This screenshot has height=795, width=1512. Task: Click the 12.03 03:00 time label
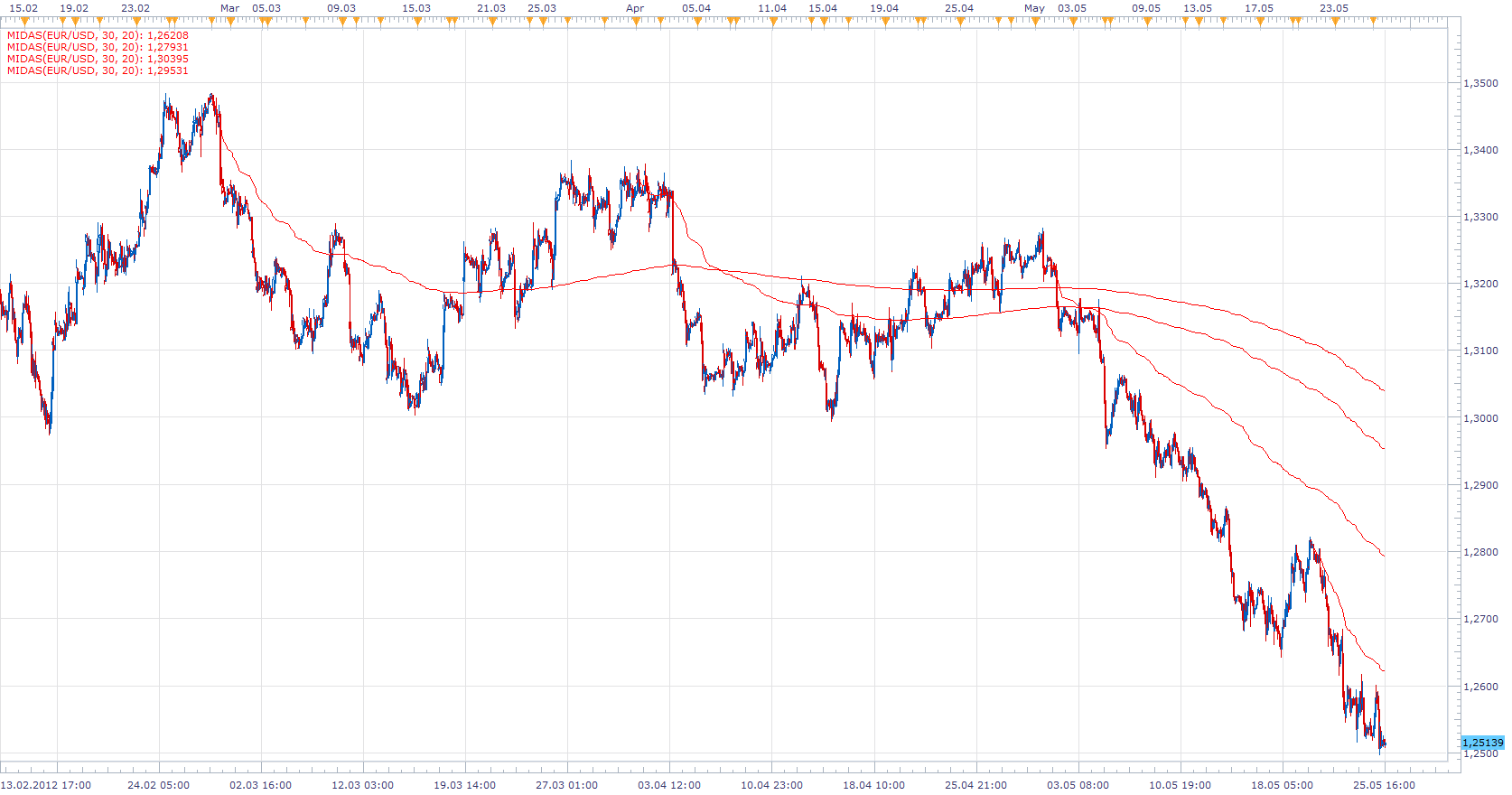[362, 785]
